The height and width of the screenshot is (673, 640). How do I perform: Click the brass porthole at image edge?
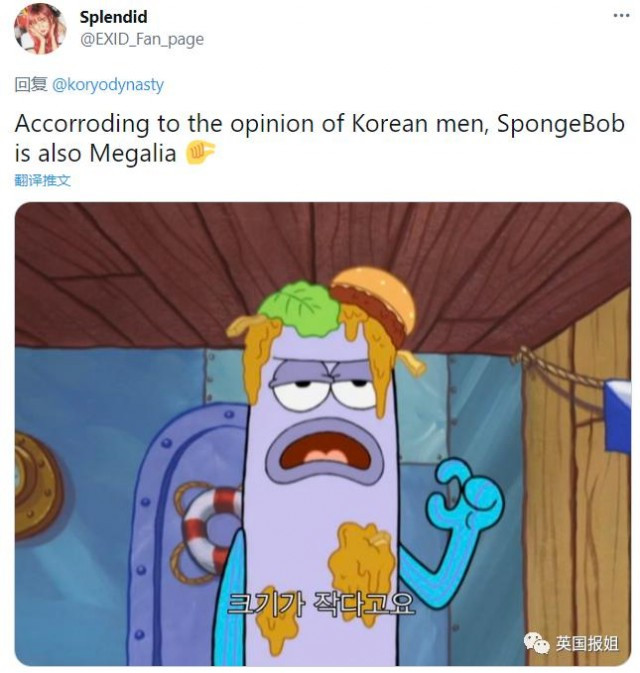click(36, 486)
